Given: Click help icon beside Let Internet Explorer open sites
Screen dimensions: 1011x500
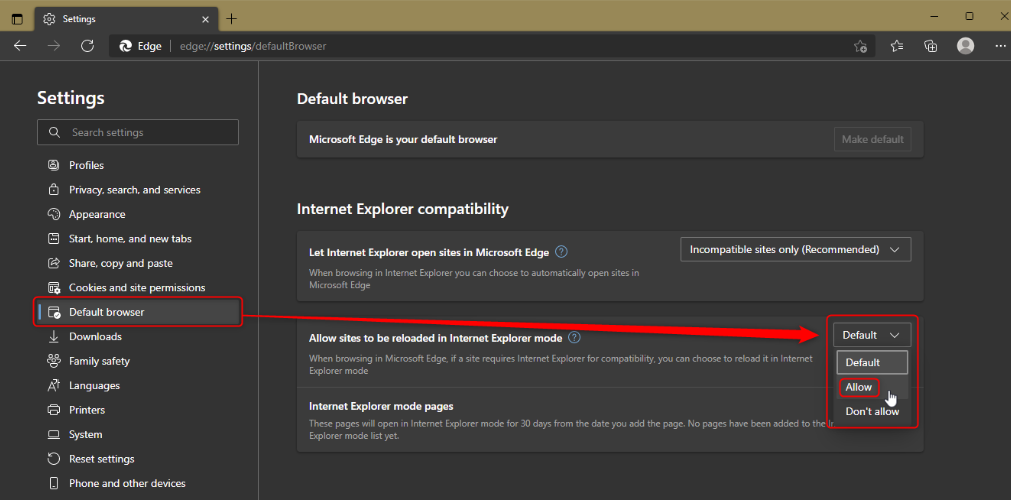Looking at the screenshot, I should [562, 251].
